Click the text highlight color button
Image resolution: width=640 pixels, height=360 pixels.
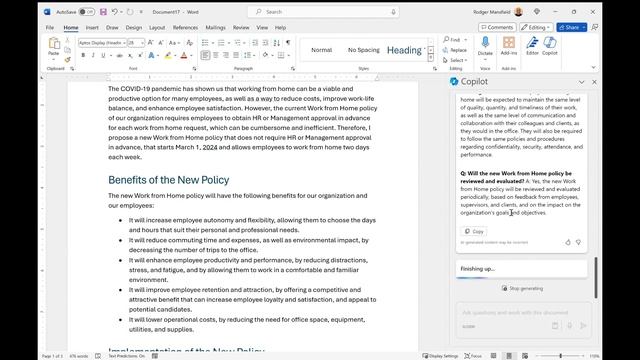click(168, 55)
